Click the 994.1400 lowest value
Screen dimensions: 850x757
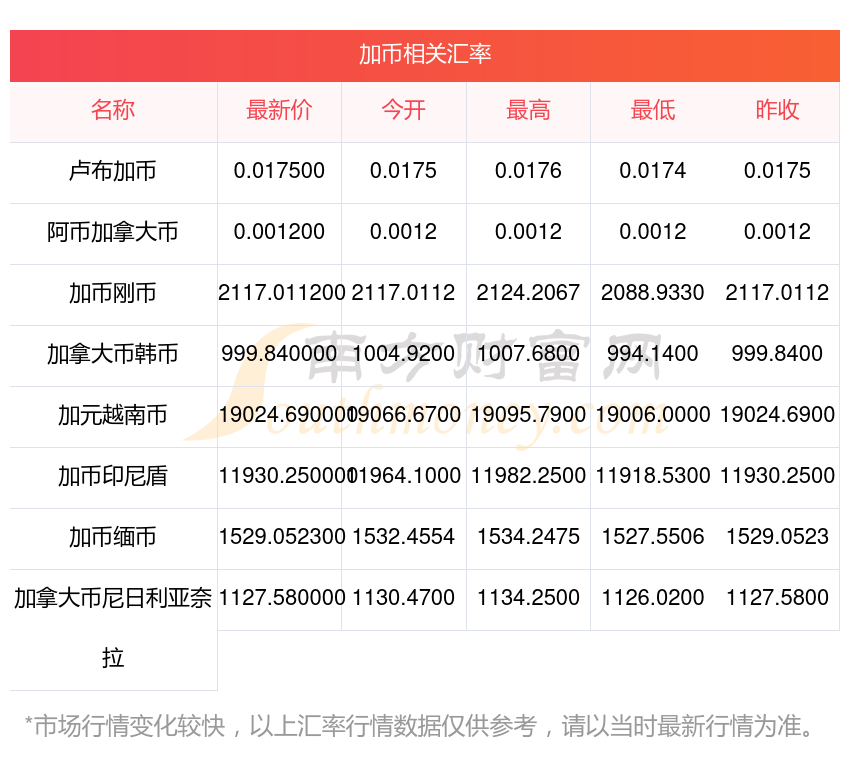point(653,354)
